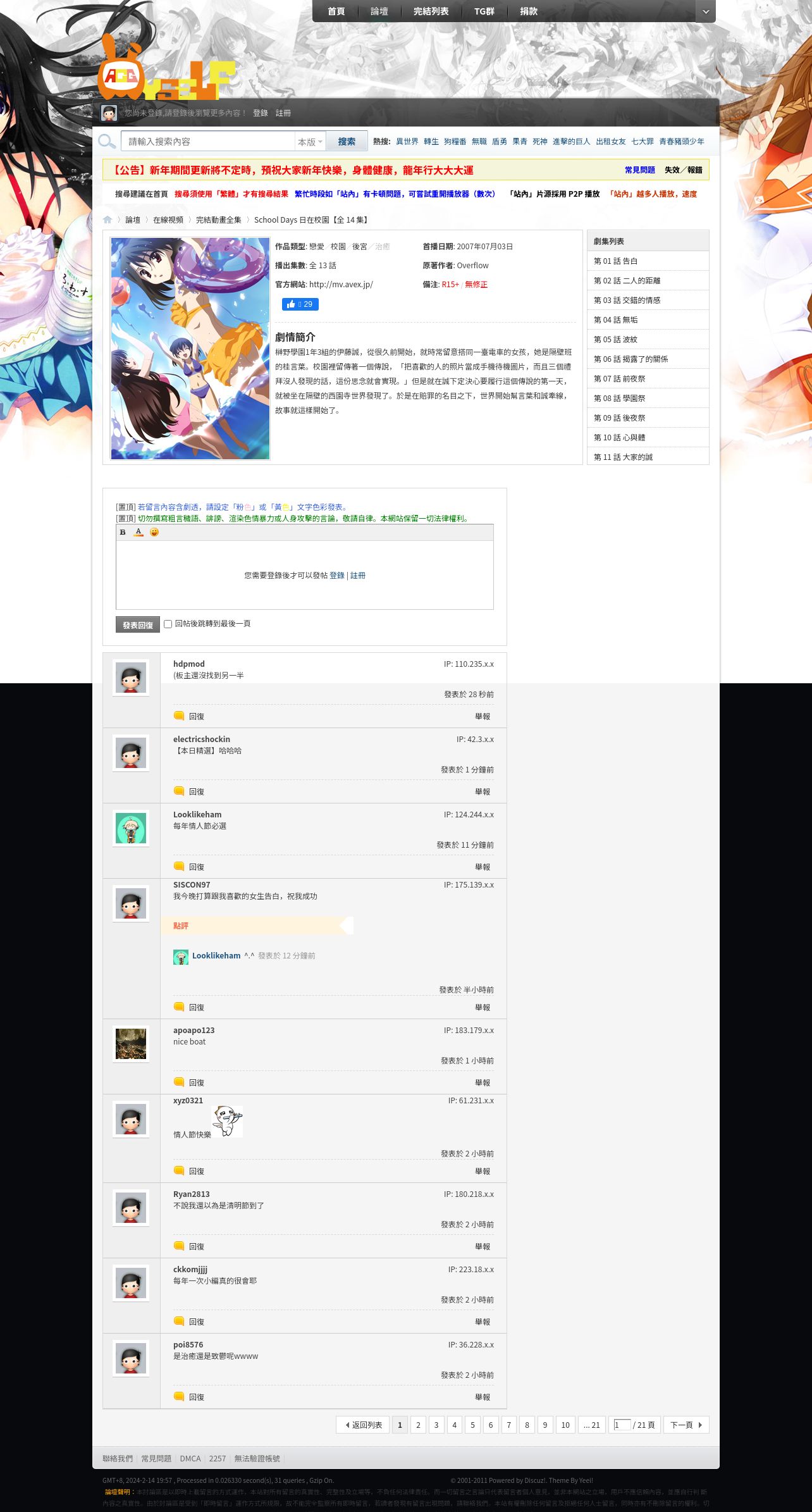The height and width of the screenshot is (1512, 812).
Task: Click the DMCA footer link
Action: point(190,1459)
